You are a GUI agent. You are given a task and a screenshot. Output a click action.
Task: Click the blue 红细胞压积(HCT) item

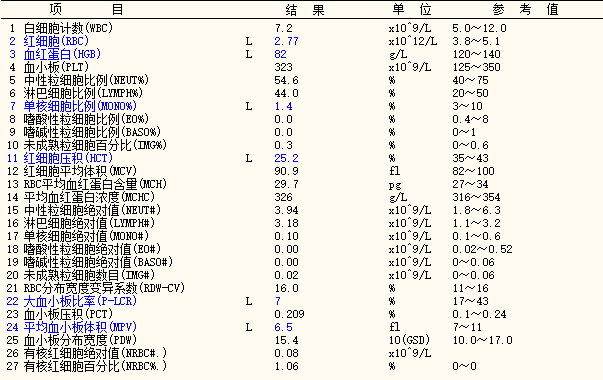(x=68, y=158)
